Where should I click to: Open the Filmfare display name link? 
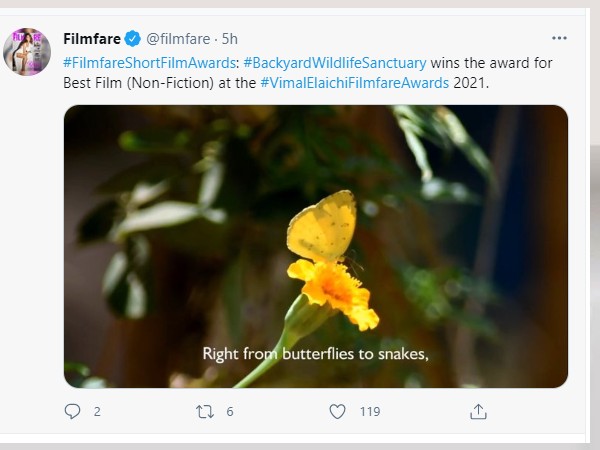point(91,39)
